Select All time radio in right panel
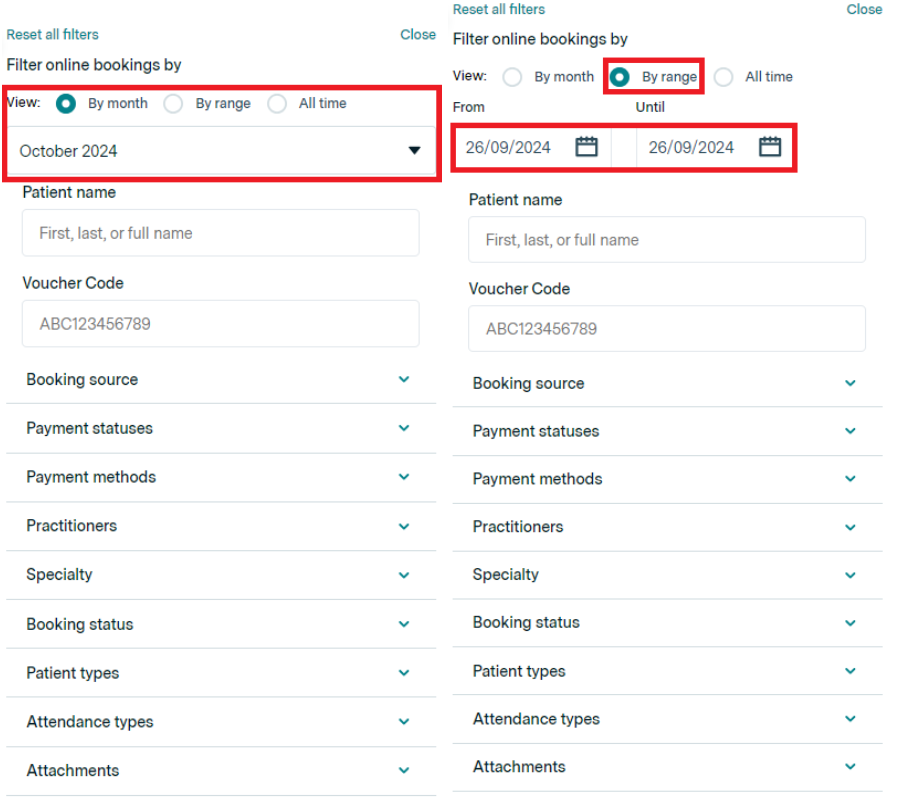 pyautogui.click(x=724, y=77)
